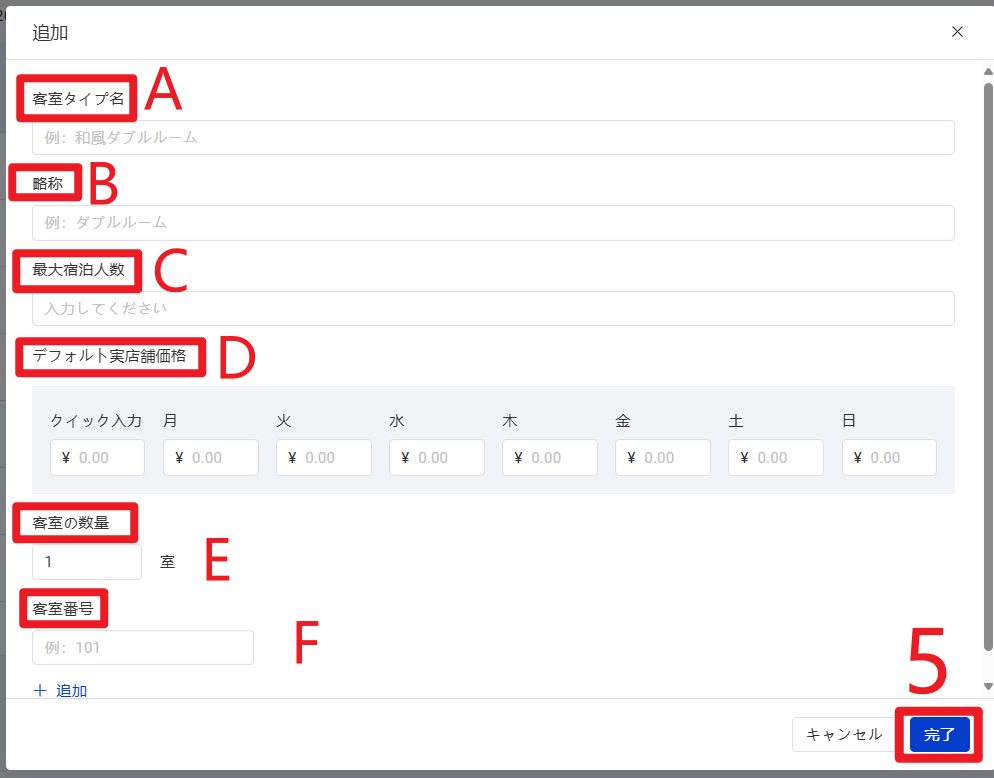Viewport: 994px width, 778px height.
Task: Click the 客室の数量 number field
Action: pyautogui.click(x=87, y=562)
